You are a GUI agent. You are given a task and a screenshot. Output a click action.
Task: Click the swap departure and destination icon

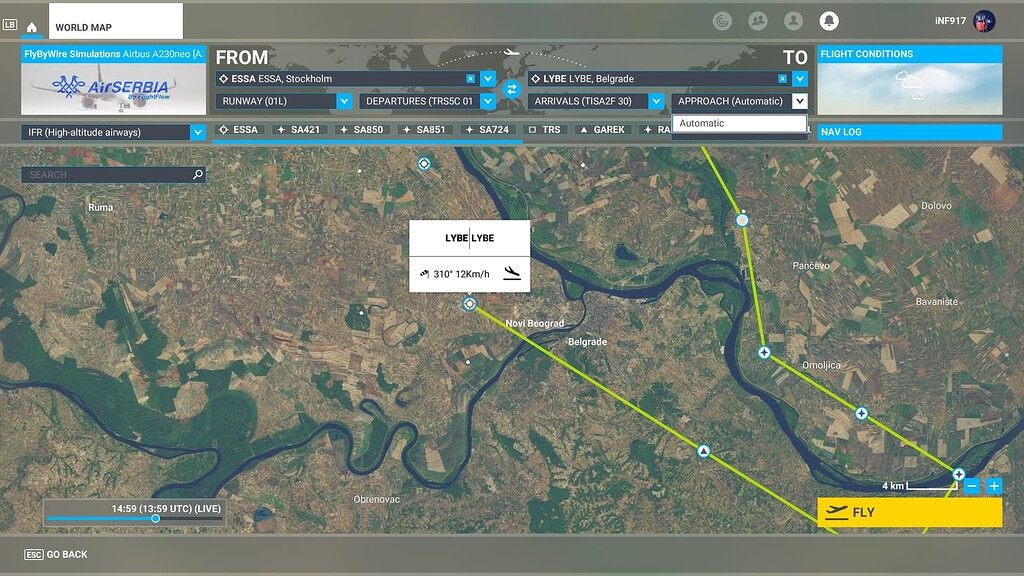[511, 90]
